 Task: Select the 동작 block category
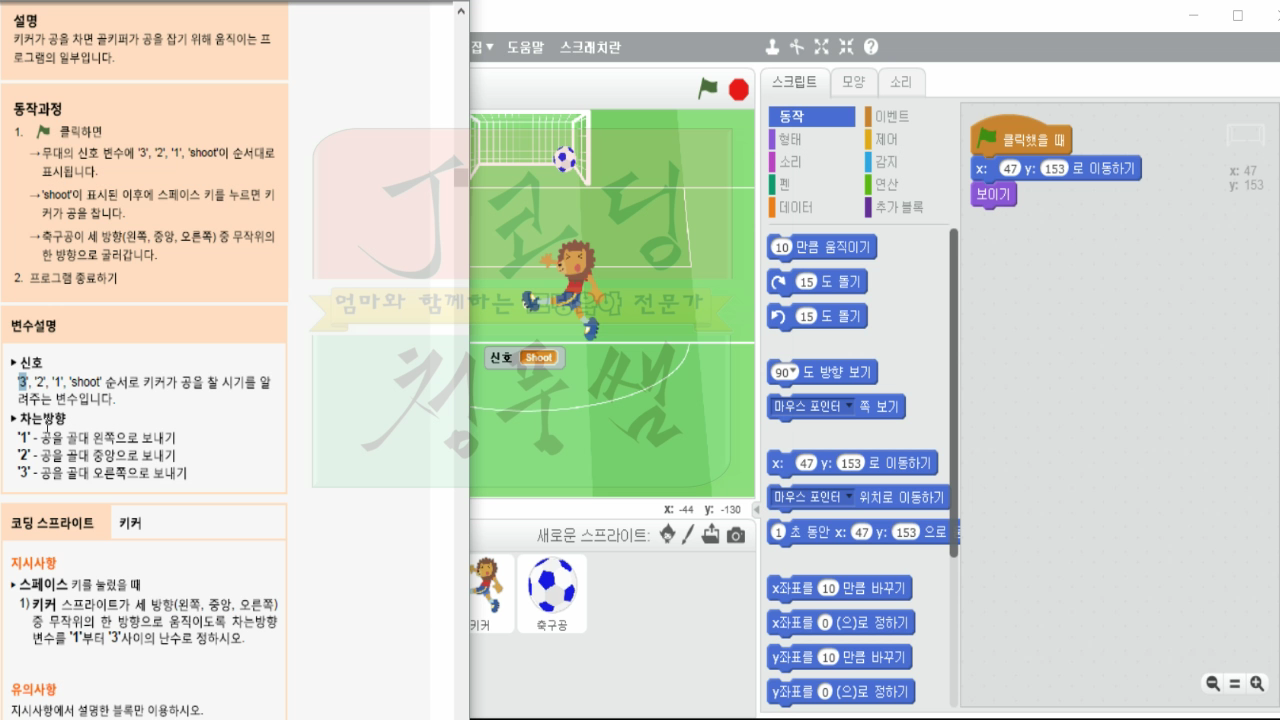(x=812, y=117)
